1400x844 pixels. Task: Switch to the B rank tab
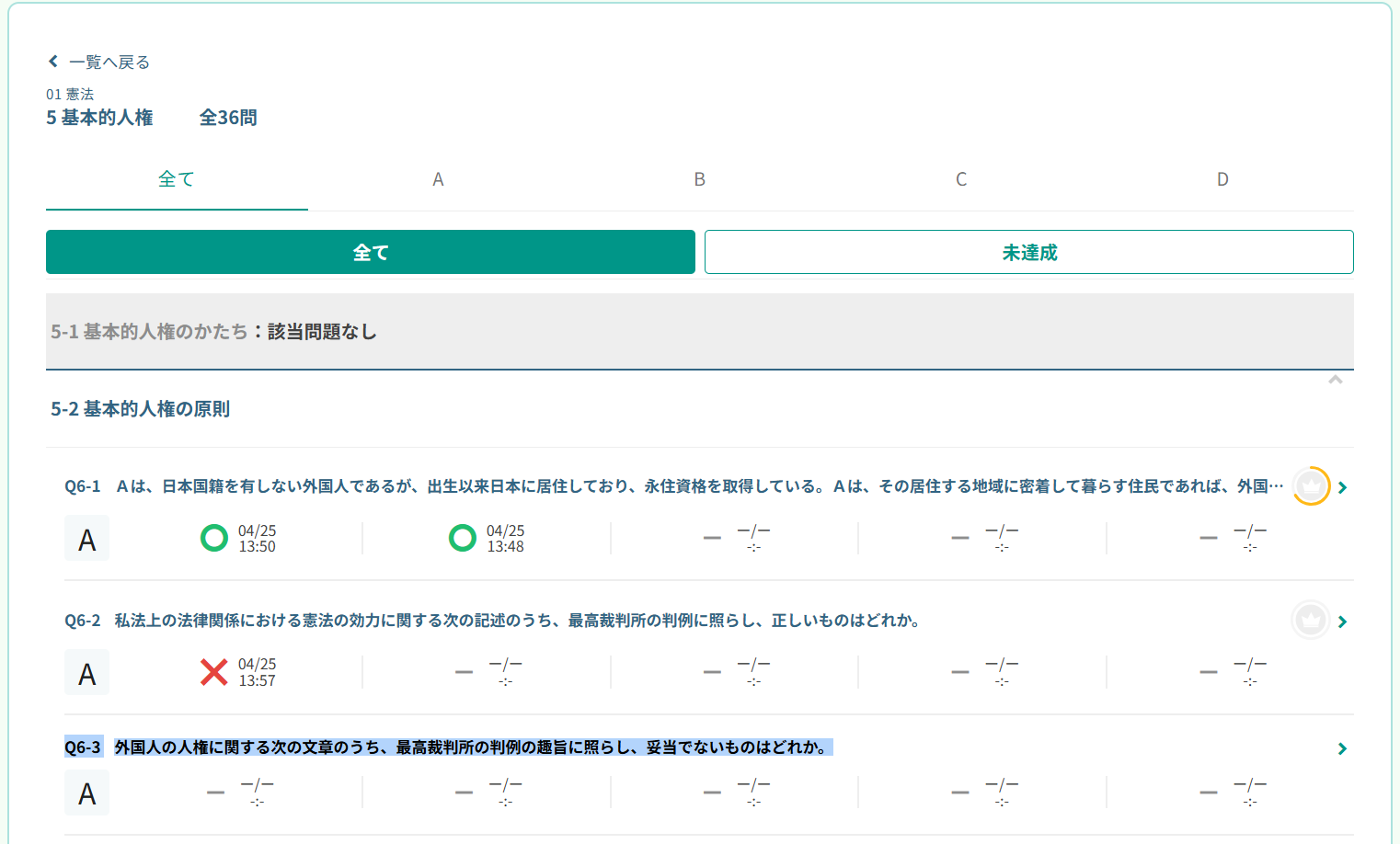(x=699, y=180)
